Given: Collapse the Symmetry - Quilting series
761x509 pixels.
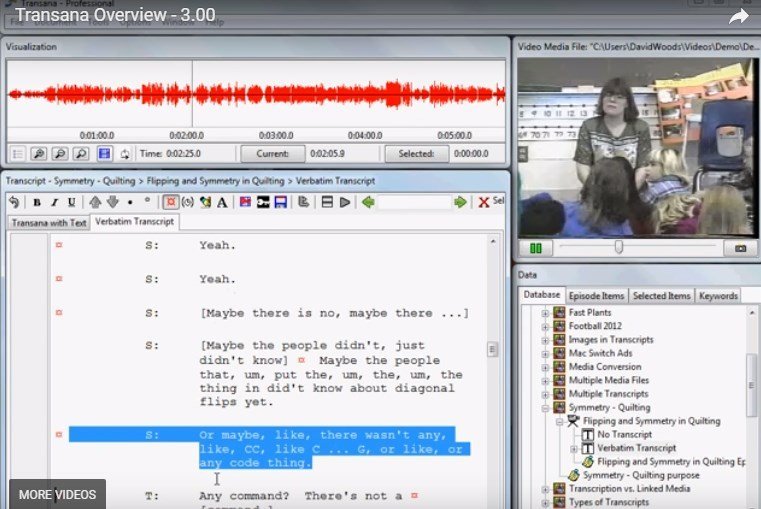Looking at the screenshot, I should tap(545, 408).
